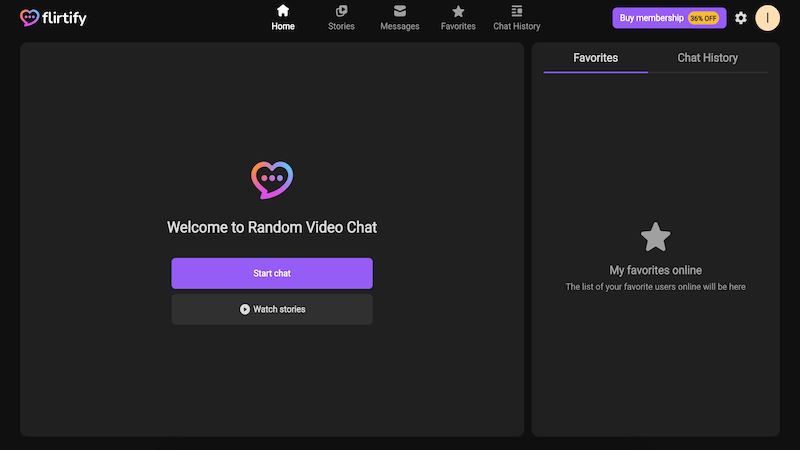Open Stories using the top nav icon

(341, 11)
